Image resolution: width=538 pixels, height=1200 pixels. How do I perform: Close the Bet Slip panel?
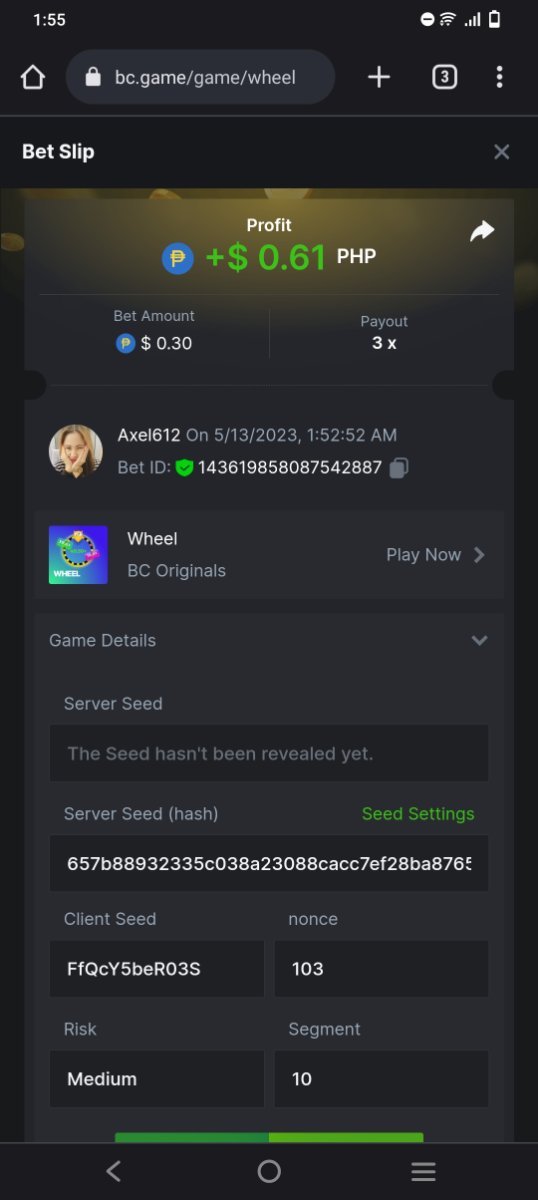pos(502,152)
